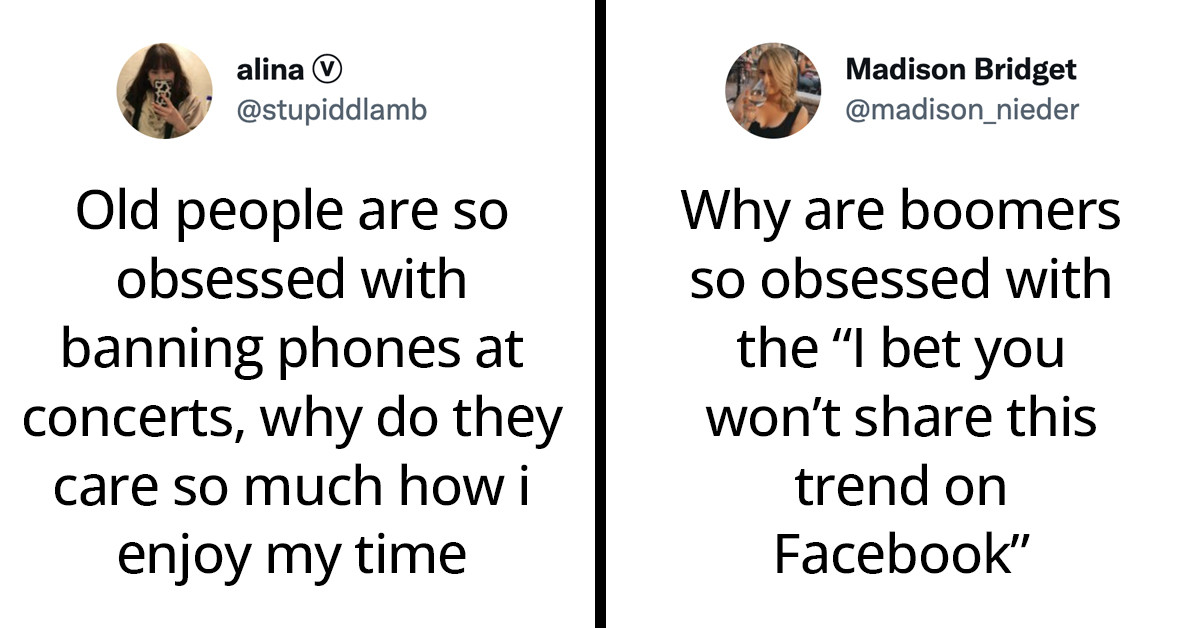Click the "care so much how i" line
This screenshot has width=1200, height=628.
[292, 487]
